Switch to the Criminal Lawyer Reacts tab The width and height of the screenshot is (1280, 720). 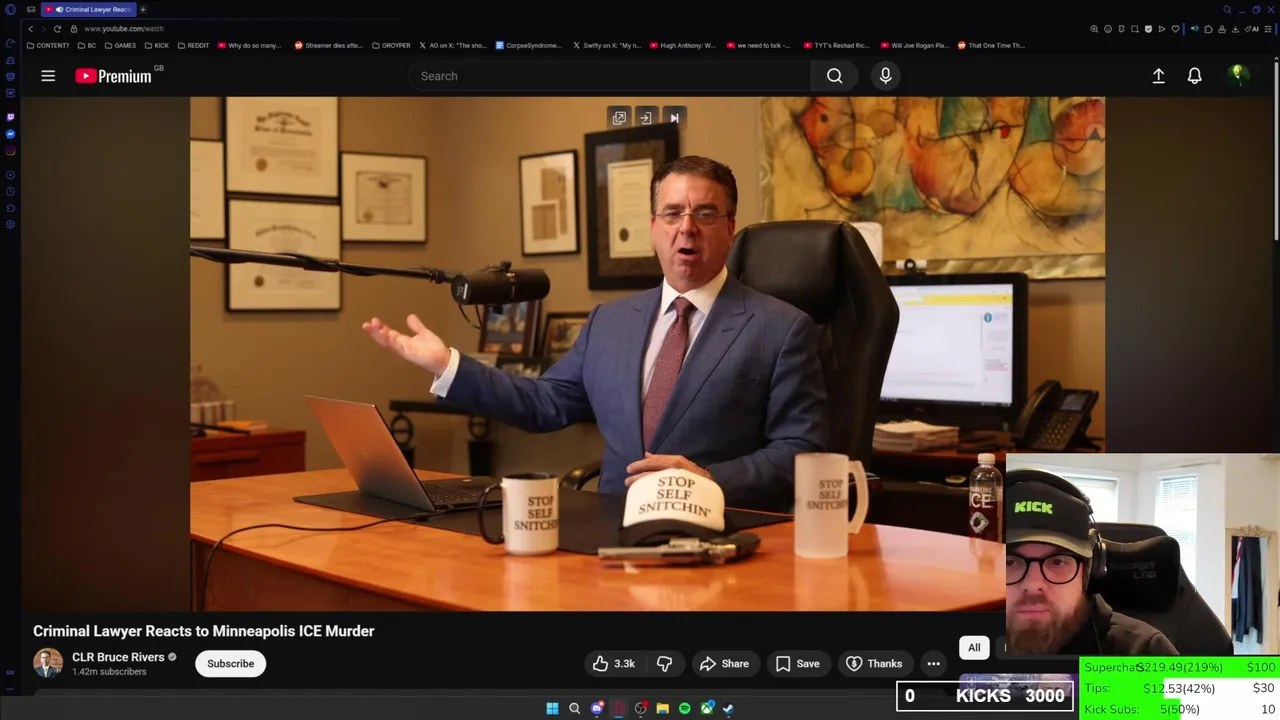(88, 9)
